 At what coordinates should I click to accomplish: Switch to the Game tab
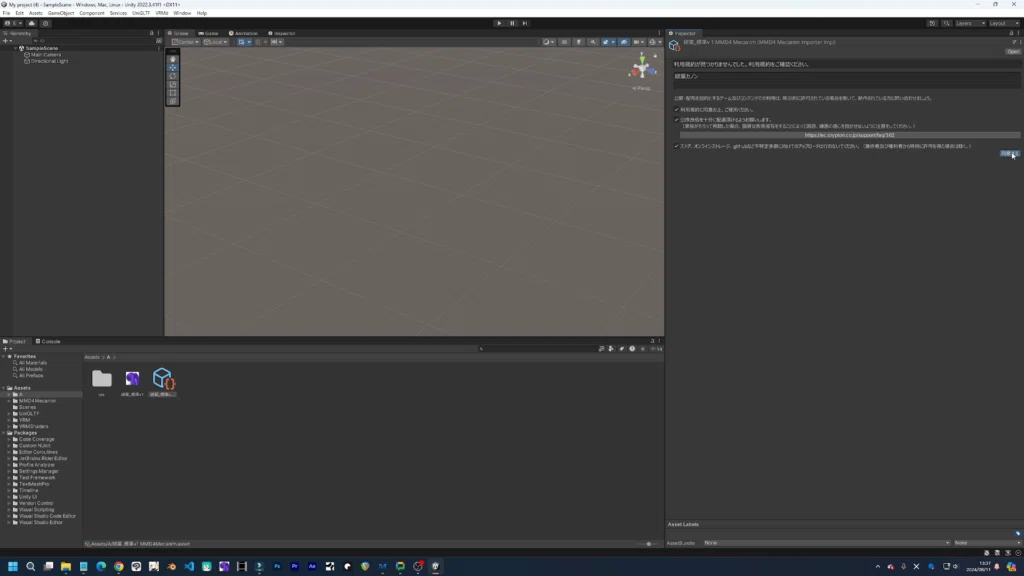[x=208, y=33]
